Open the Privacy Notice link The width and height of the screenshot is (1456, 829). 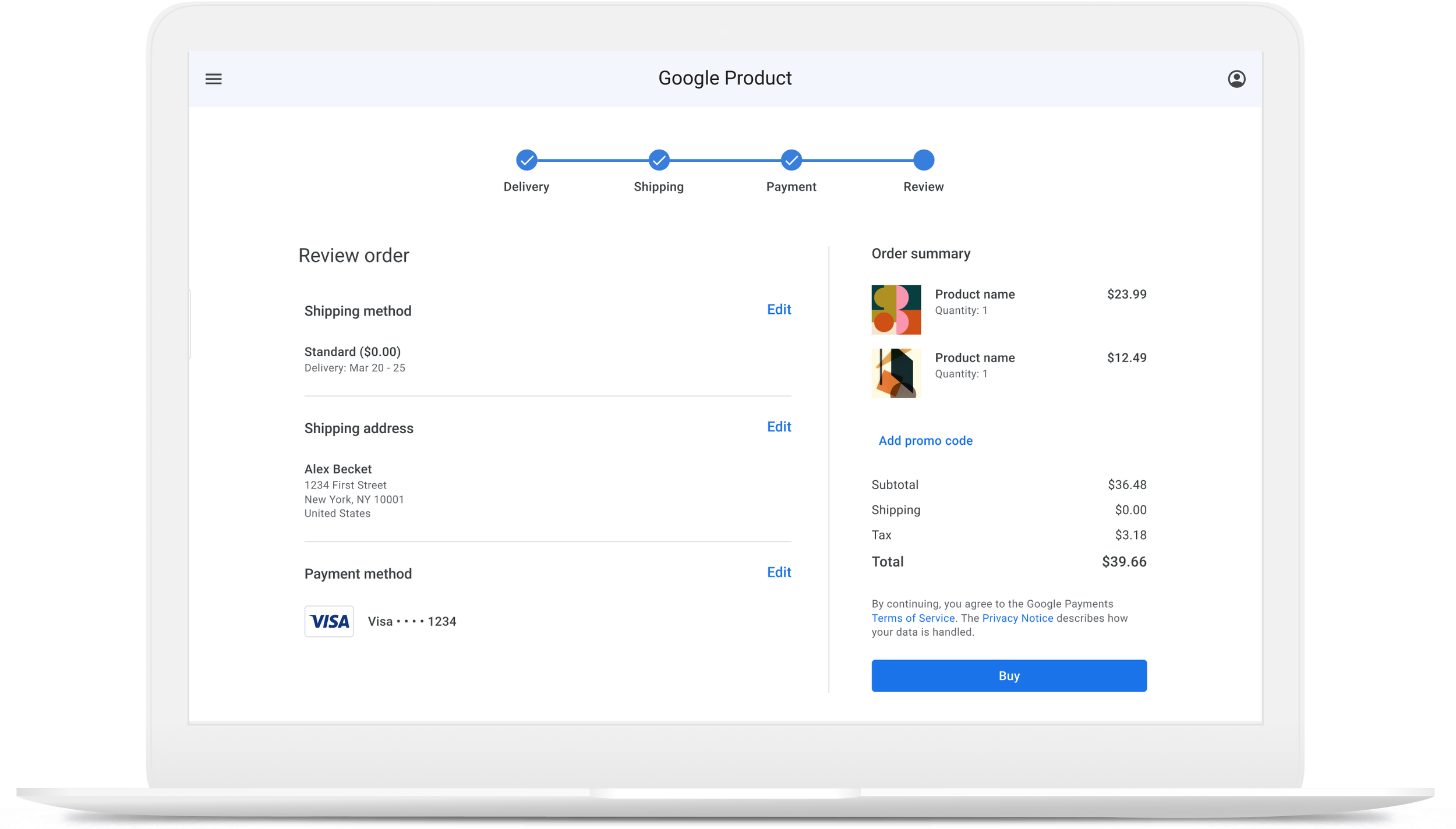pyautogui.click(x=1017, y=618)
